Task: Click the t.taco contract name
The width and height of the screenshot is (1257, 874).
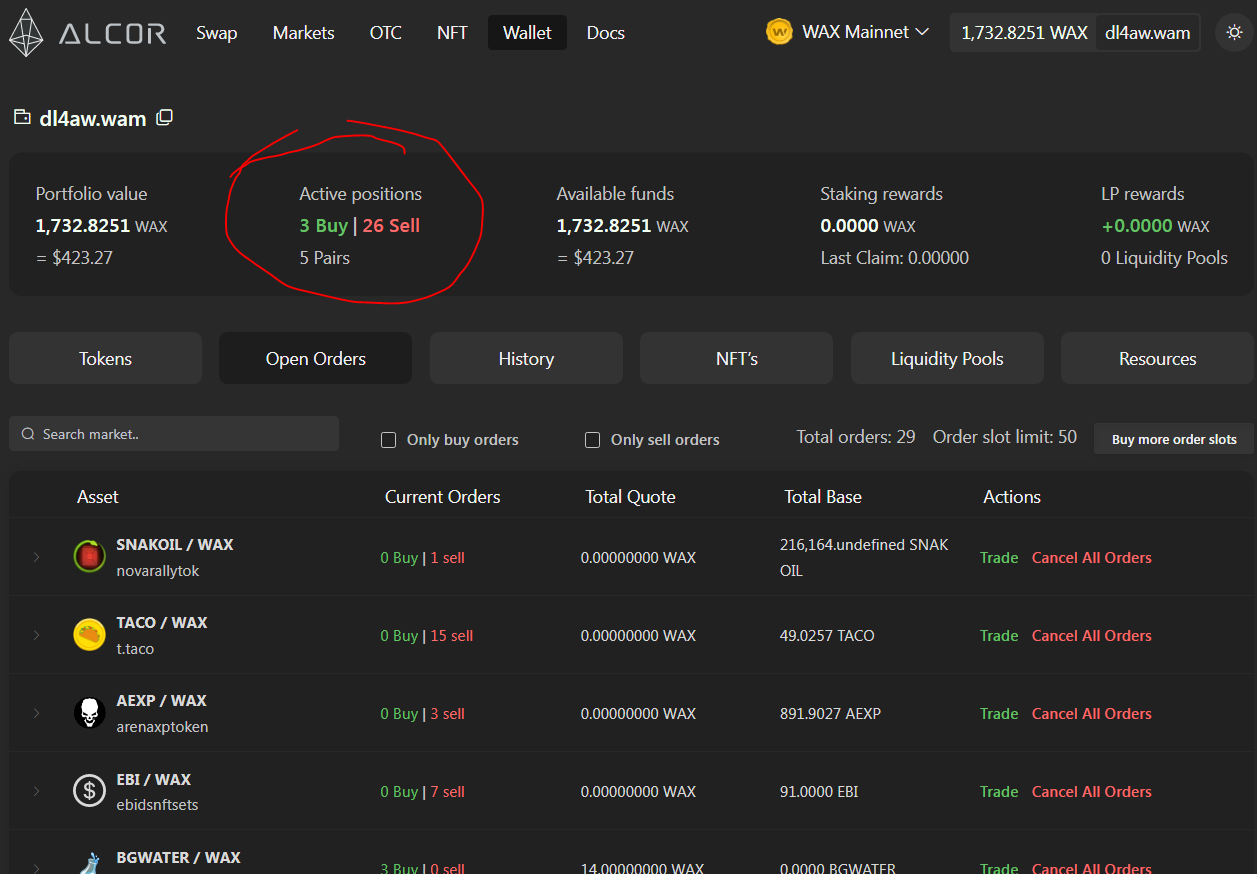Action: coord(135,648)
